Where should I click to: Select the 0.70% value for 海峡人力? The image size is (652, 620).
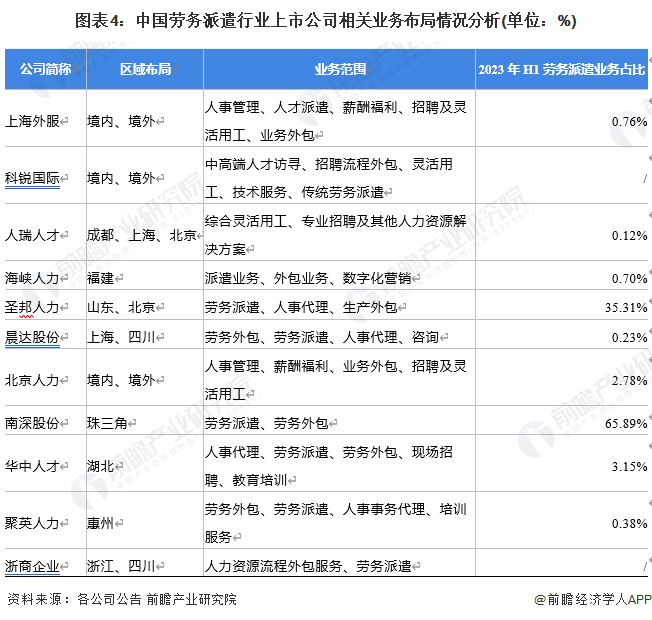click(x=629, y=279)
